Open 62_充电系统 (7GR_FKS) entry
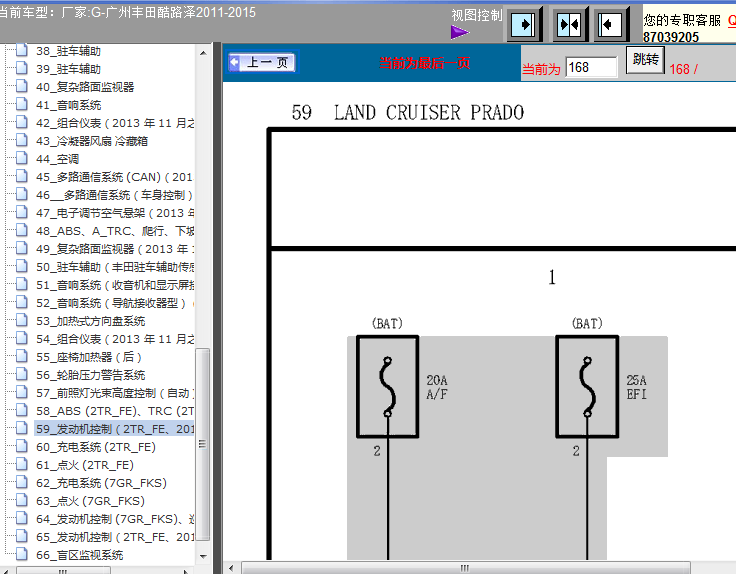 point(101,483)
